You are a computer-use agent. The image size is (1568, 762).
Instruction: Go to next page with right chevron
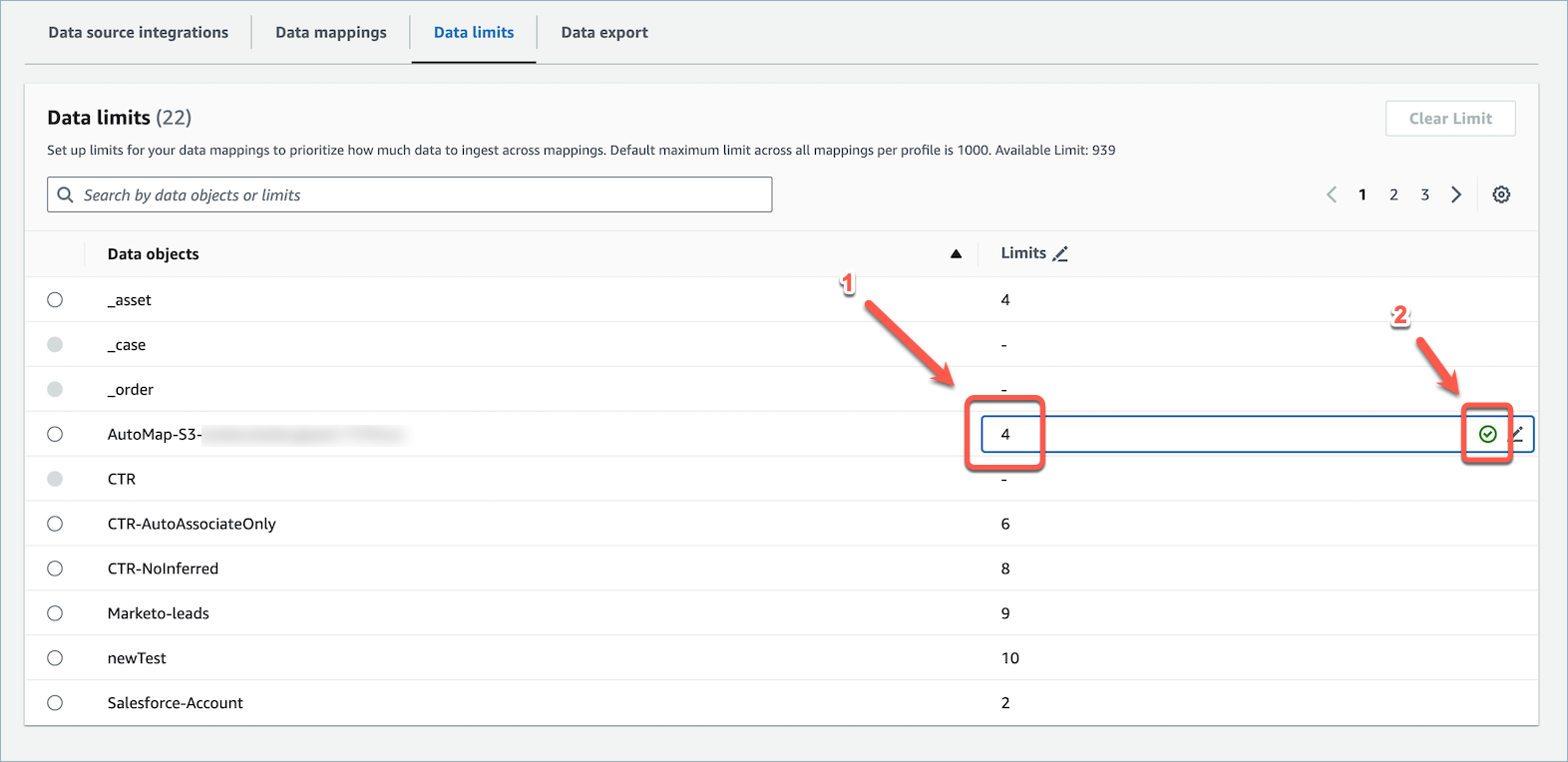tap(1456, 194)
